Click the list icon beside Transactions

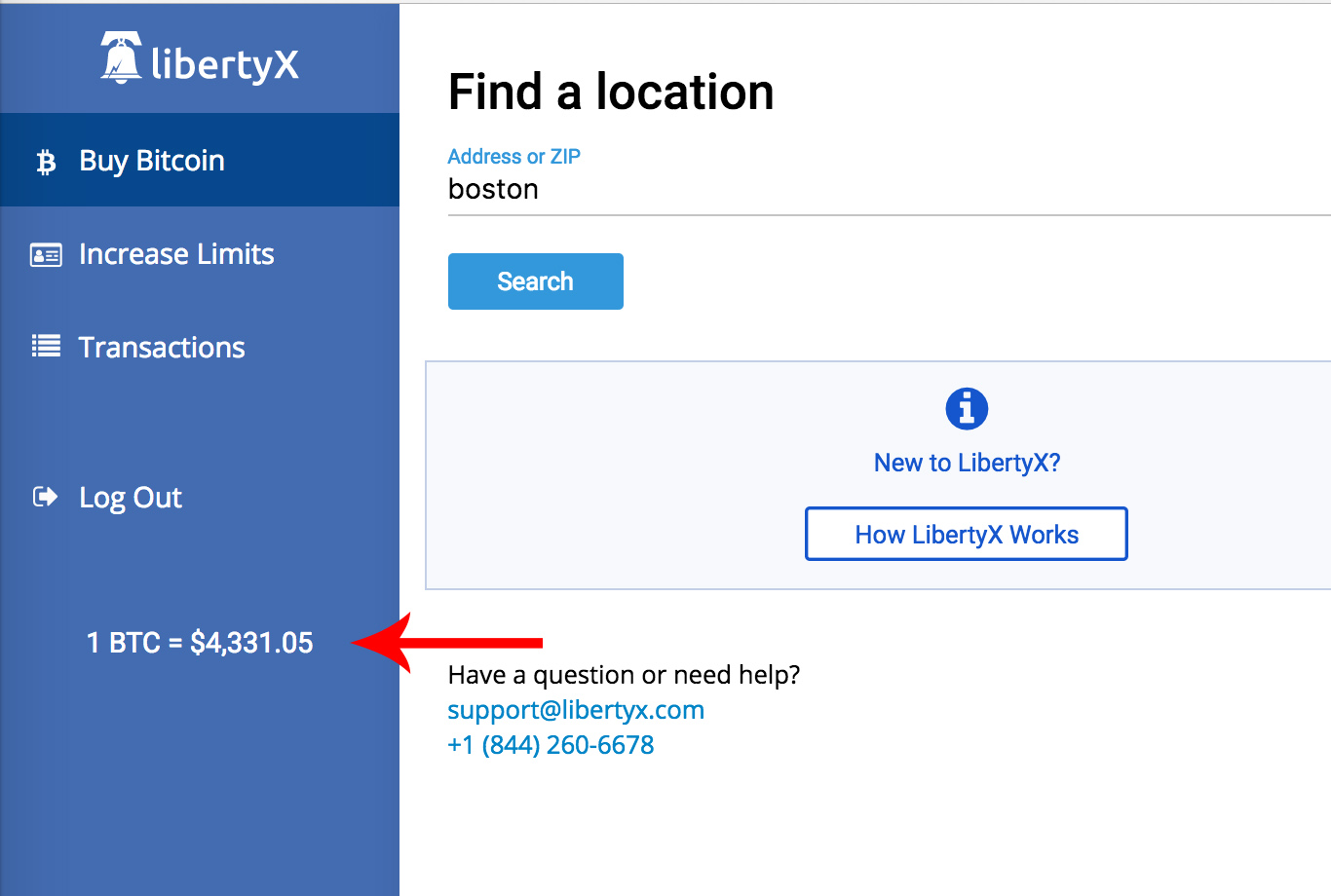point(46,347)
